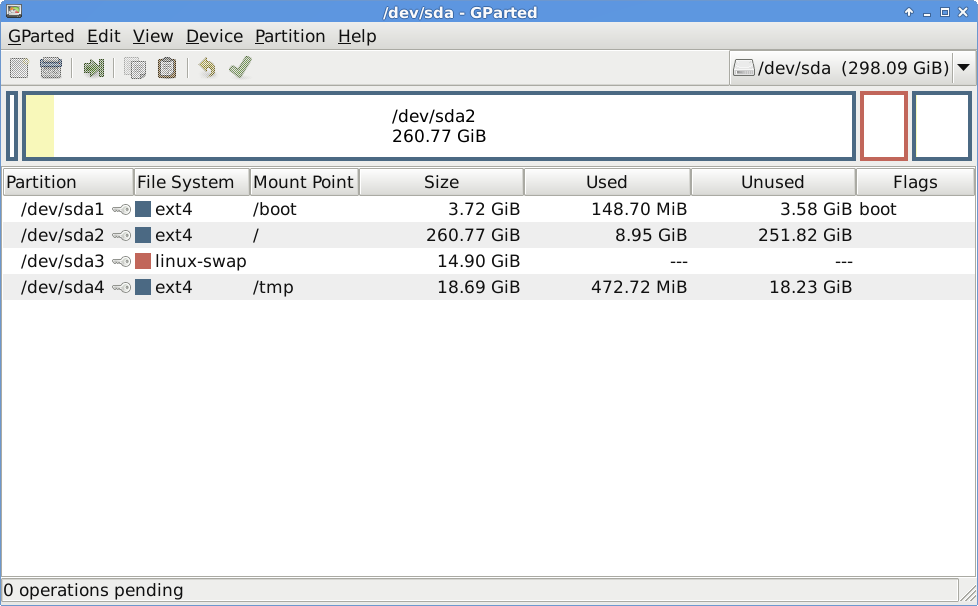Click the Delete partition toolbar icon

click(51, 67)
